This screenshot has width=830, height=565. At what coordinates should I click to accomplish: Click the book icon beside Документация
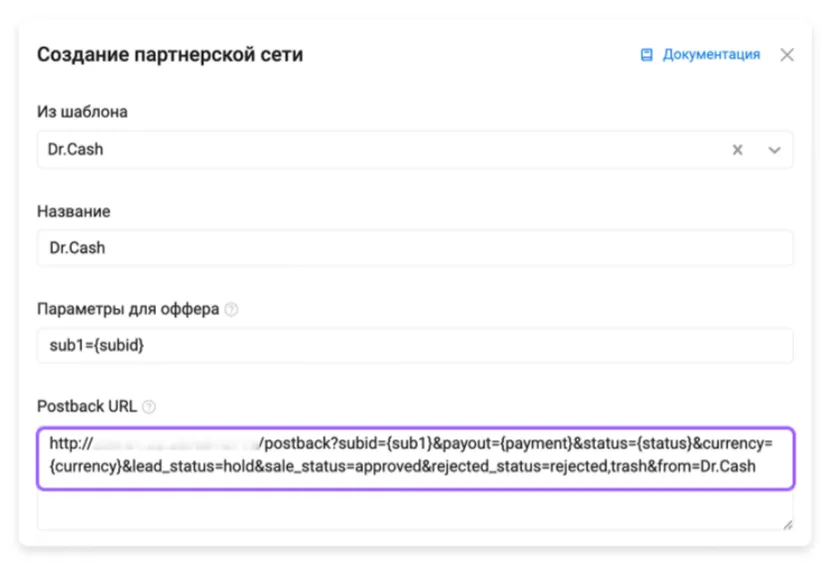point(646,55)
